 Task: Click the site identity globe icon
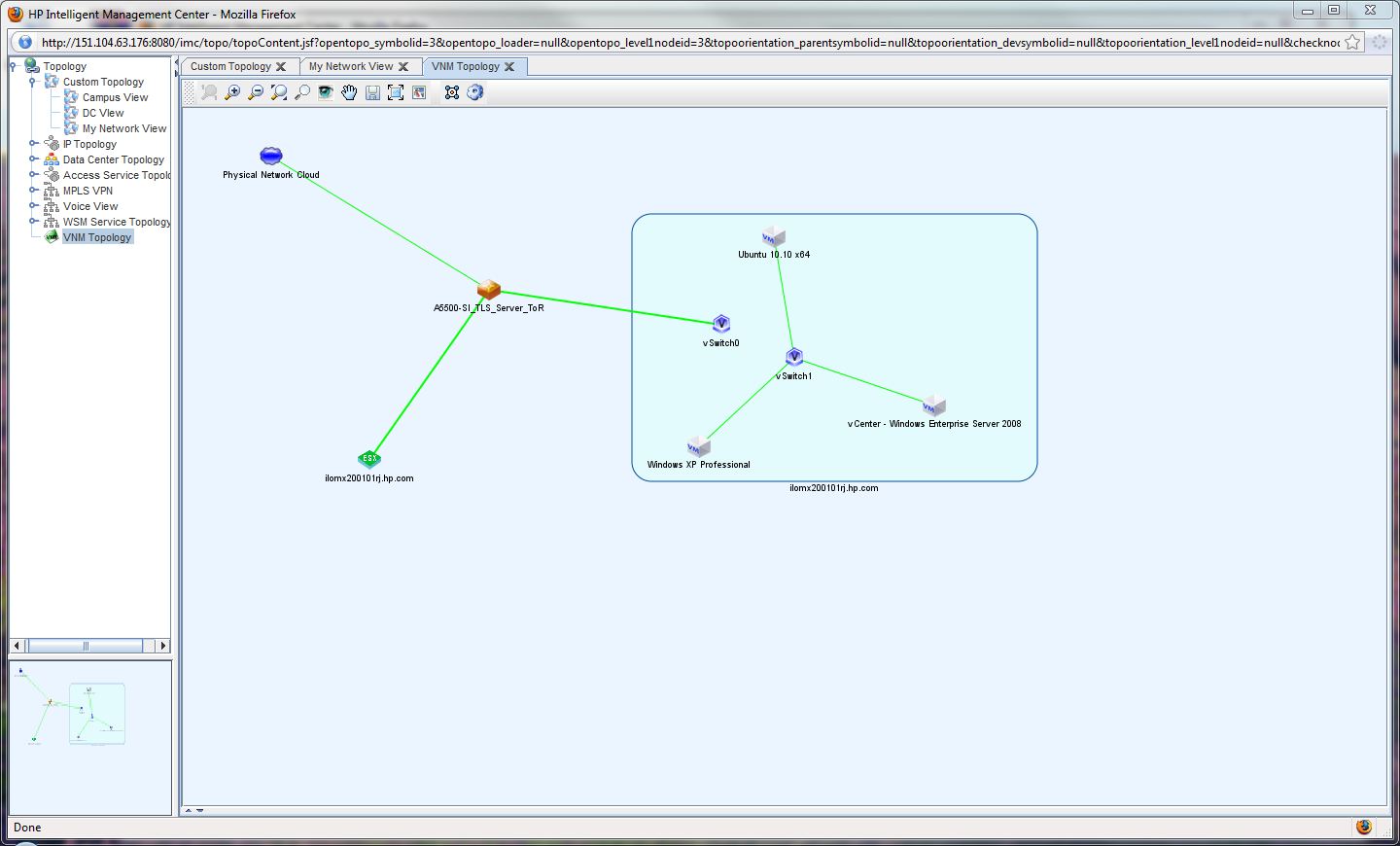click(x=25, y=43)
